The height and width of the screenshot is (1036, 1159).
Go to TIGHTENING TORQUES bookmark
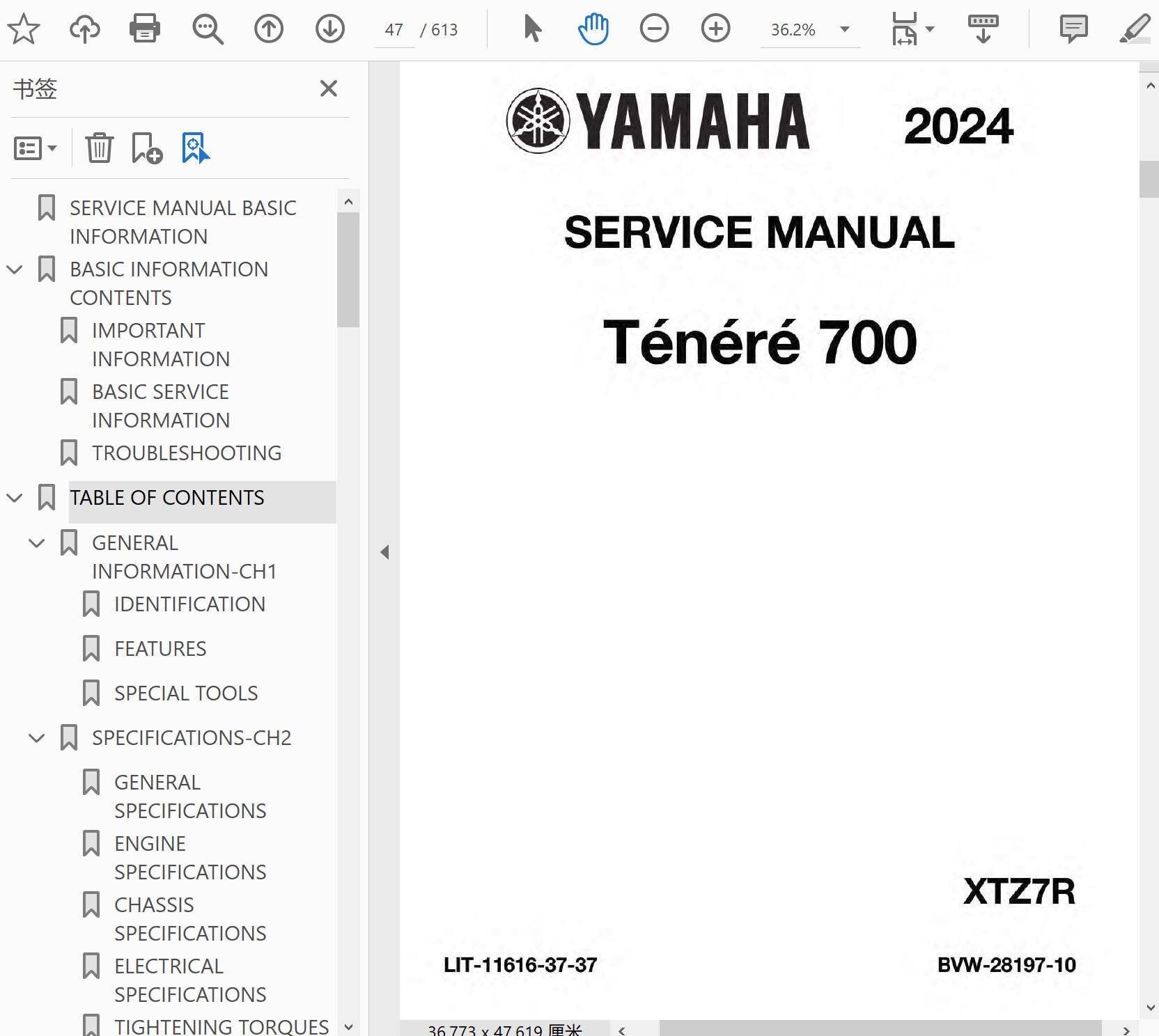coord(221,1026)
